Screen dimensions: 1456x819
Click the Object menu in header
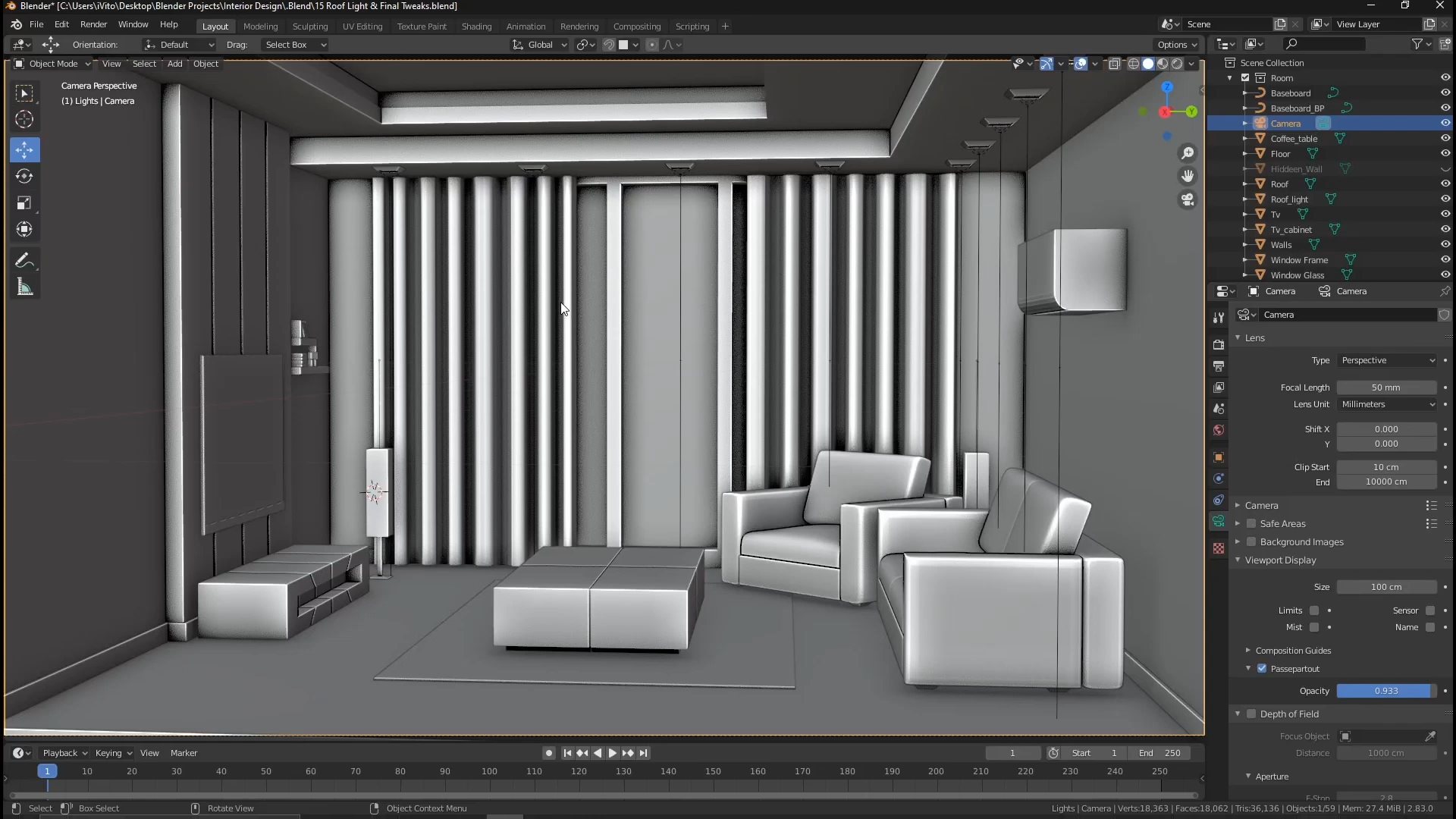pyautogui.click(x=205, y=63)
